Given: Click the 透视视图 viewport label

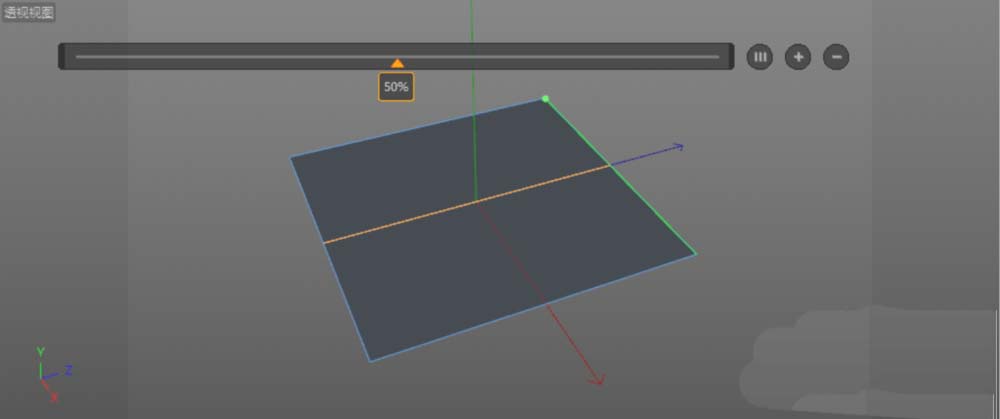Looking at the screenshot, I should [x=29, y=12].
